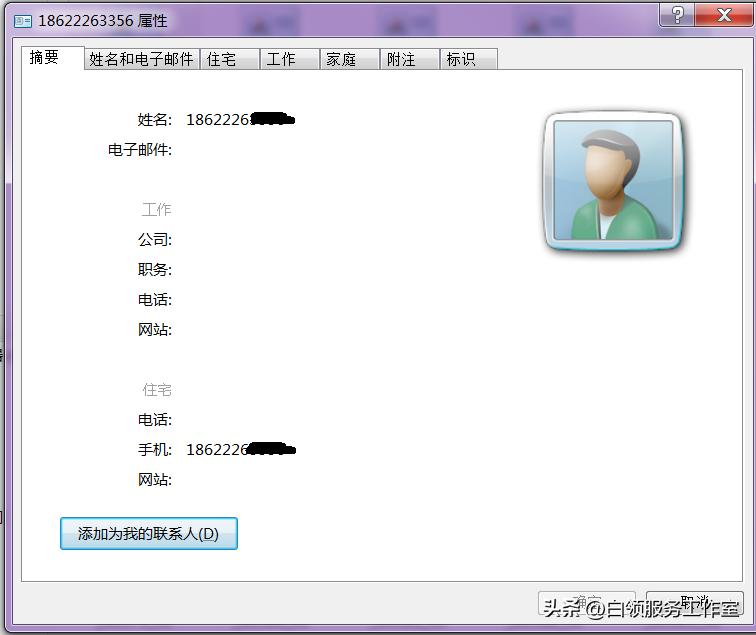Click the grey 工作 section heading
The image size is (756, 635).
pos(157,210)
